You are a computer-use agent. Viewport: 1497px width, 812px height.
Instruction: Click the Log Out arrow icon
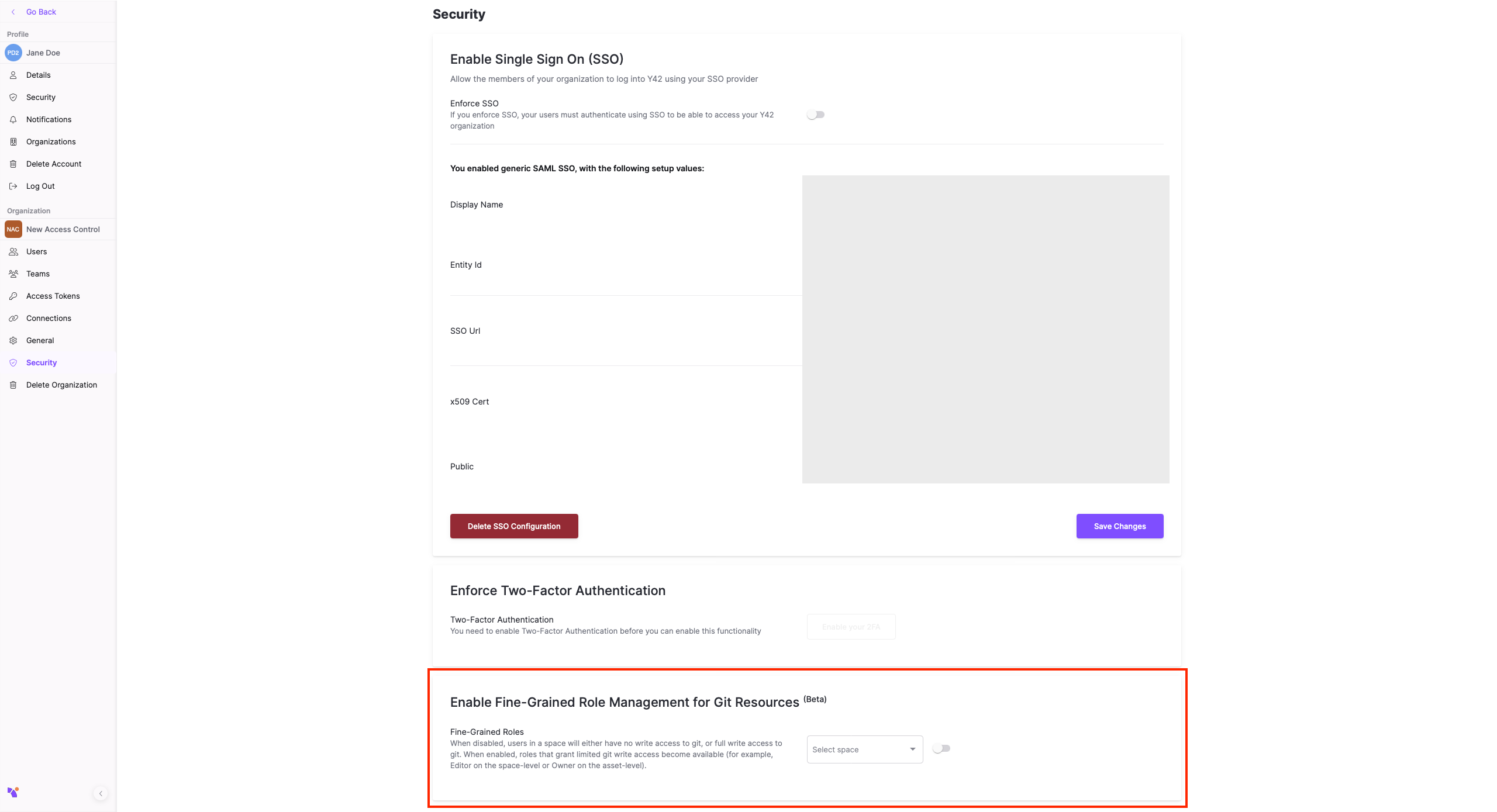click(13, 186)
